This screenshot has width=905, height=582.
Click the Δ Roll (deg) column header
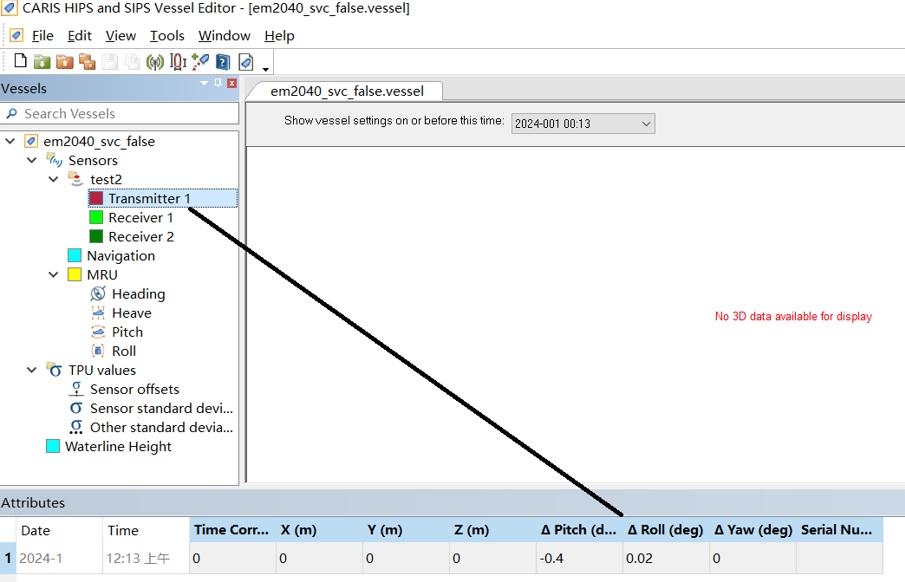pos(665,530)
